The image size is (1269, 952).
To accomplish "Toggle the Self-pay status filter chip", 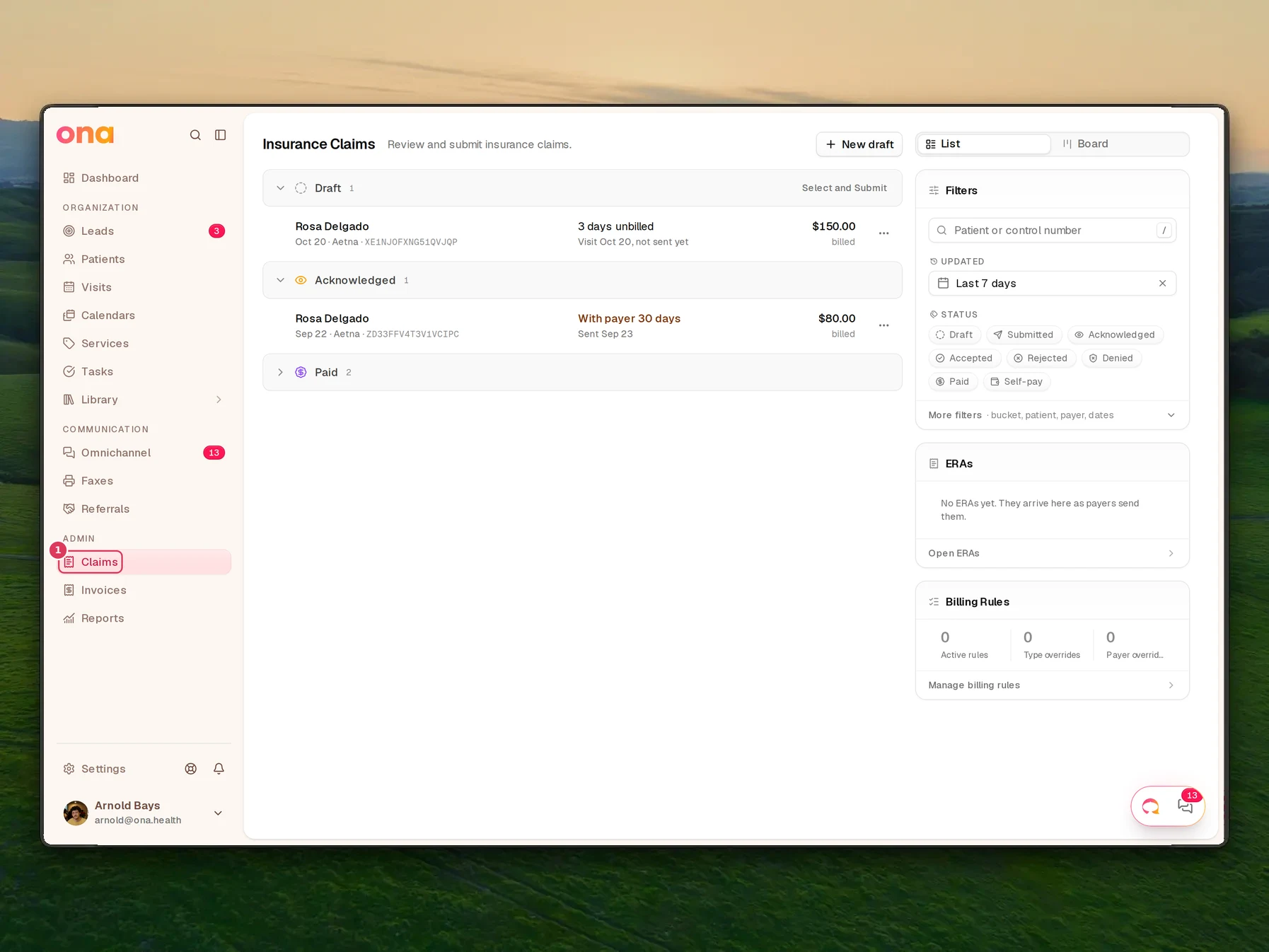I will (x=1016, y=382).
